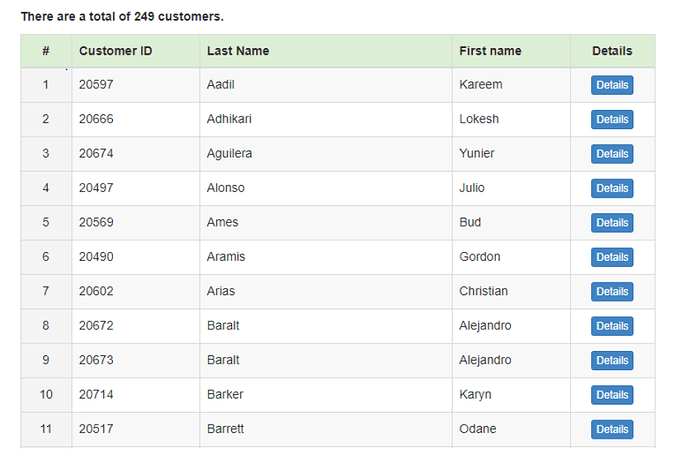Click the Last Name column header

point(238,51)
